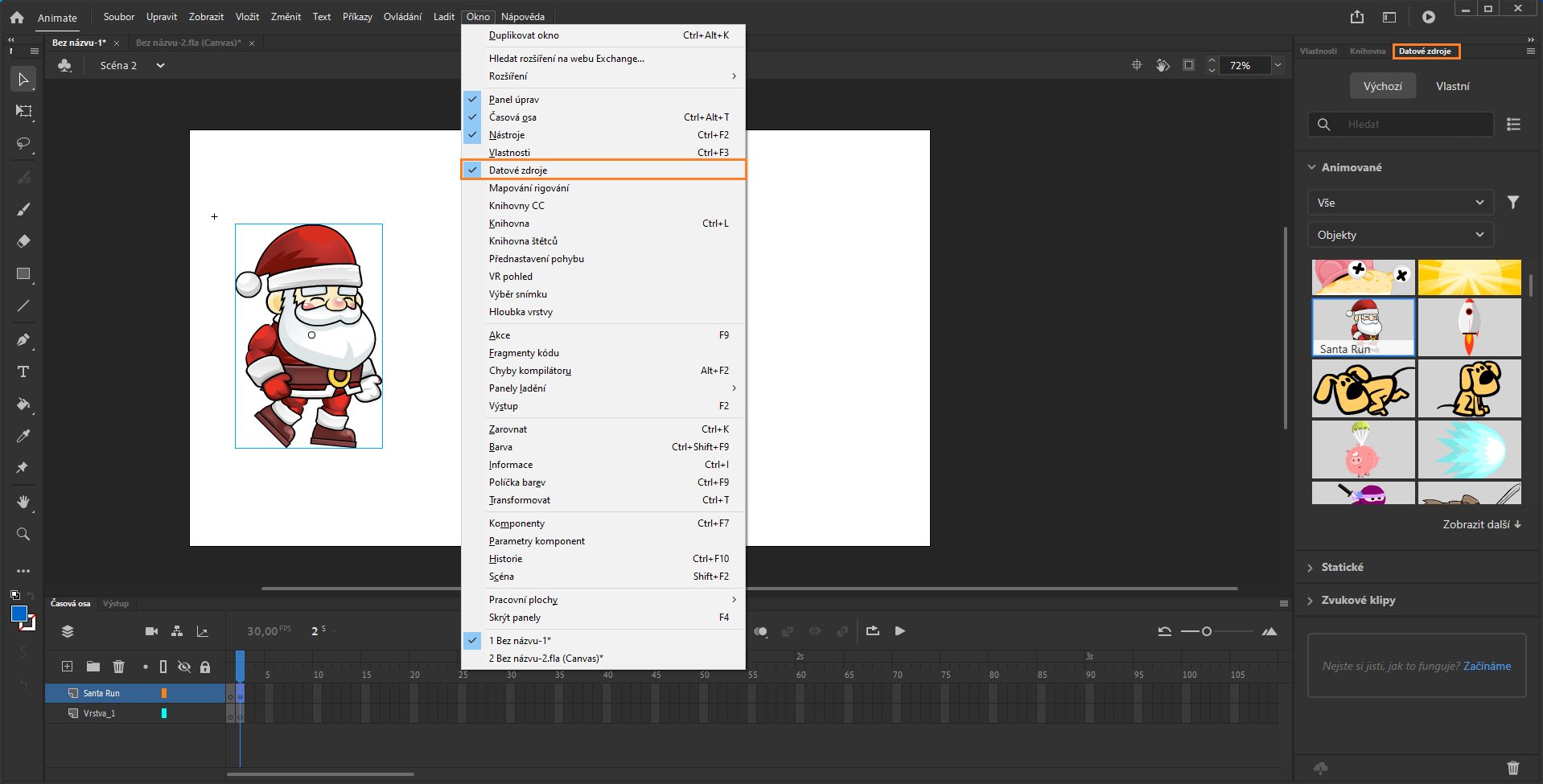Click the Test Movie play icon
Image resolution: width=1543 pixels, height=784 pixels.
[1429, 17]
